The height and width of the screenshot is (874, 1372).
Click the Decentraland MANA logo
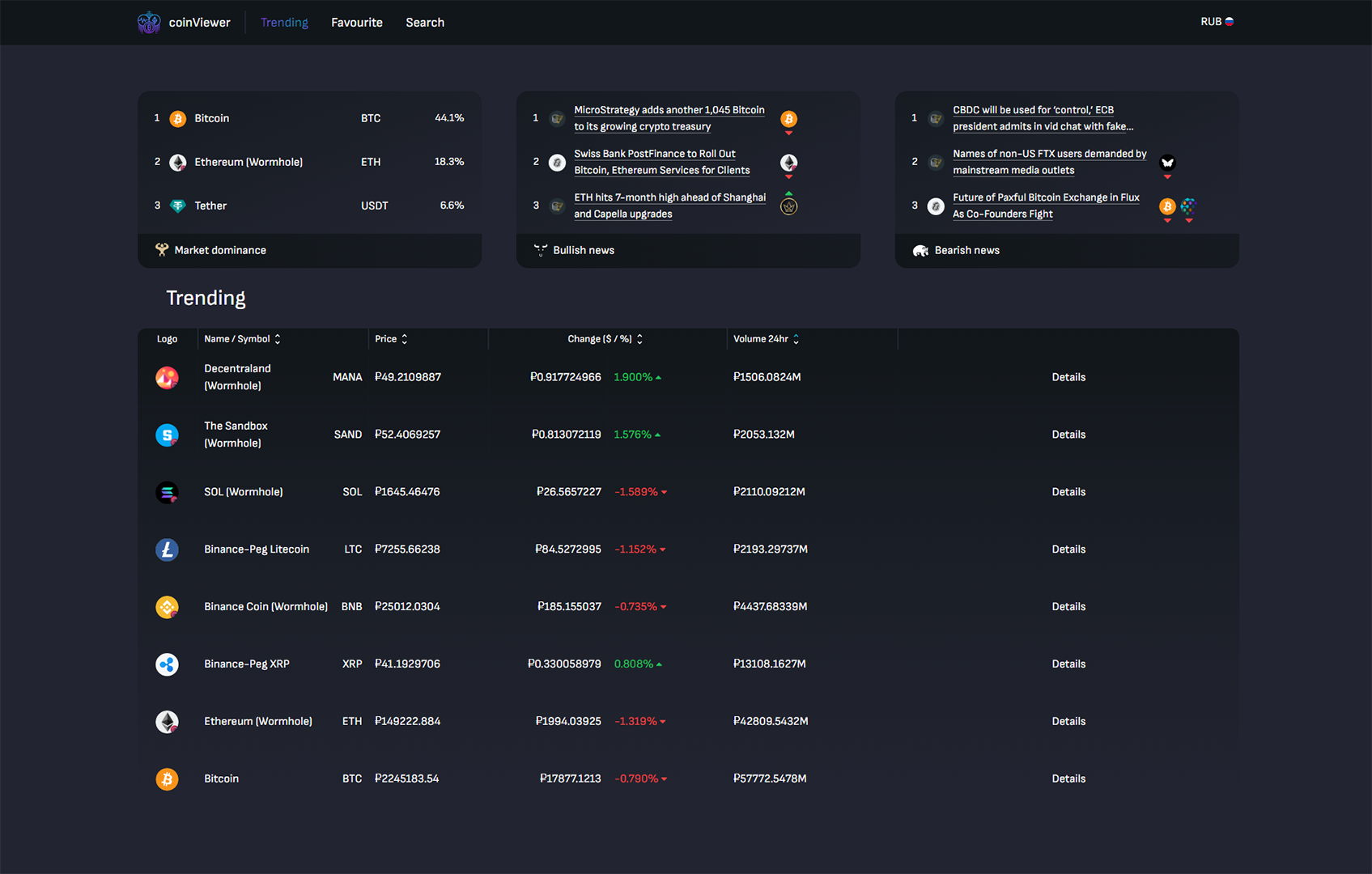click(x=168, y=378)
